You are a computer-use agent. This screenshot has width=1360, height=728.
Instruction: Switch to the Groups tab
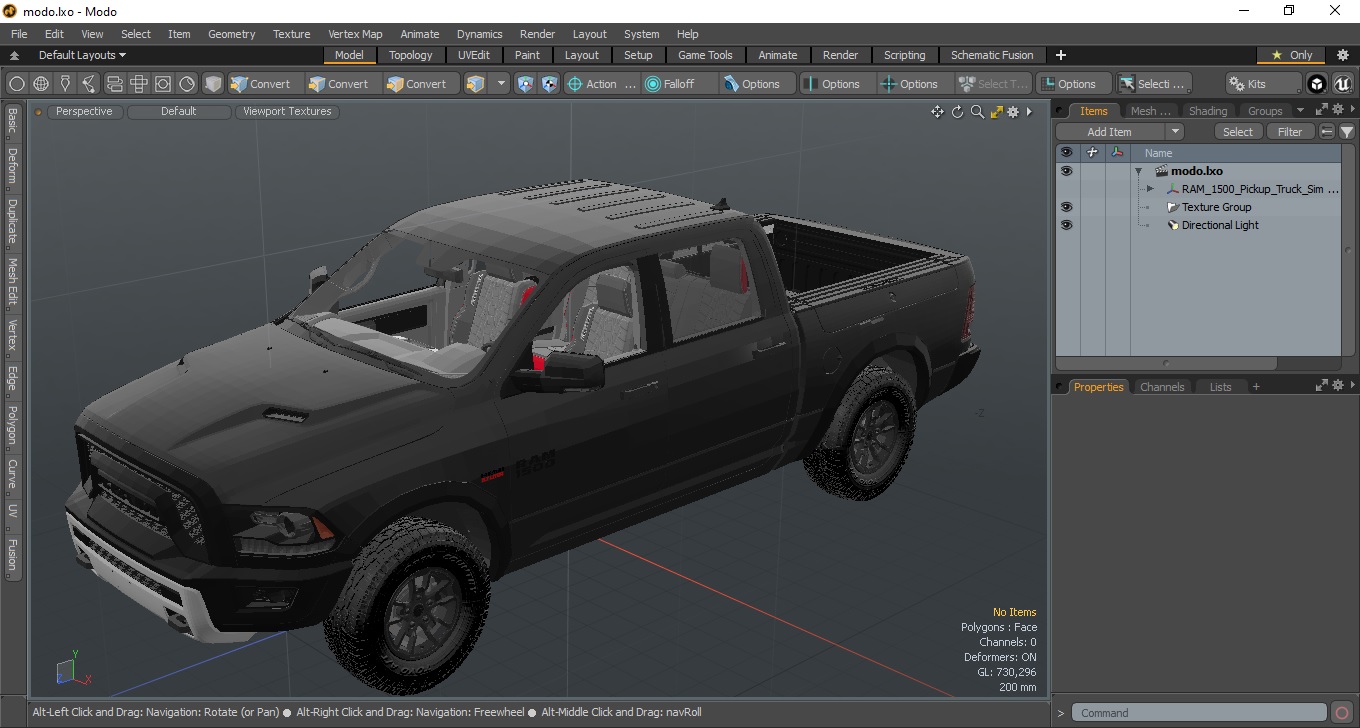[1265, 111]
